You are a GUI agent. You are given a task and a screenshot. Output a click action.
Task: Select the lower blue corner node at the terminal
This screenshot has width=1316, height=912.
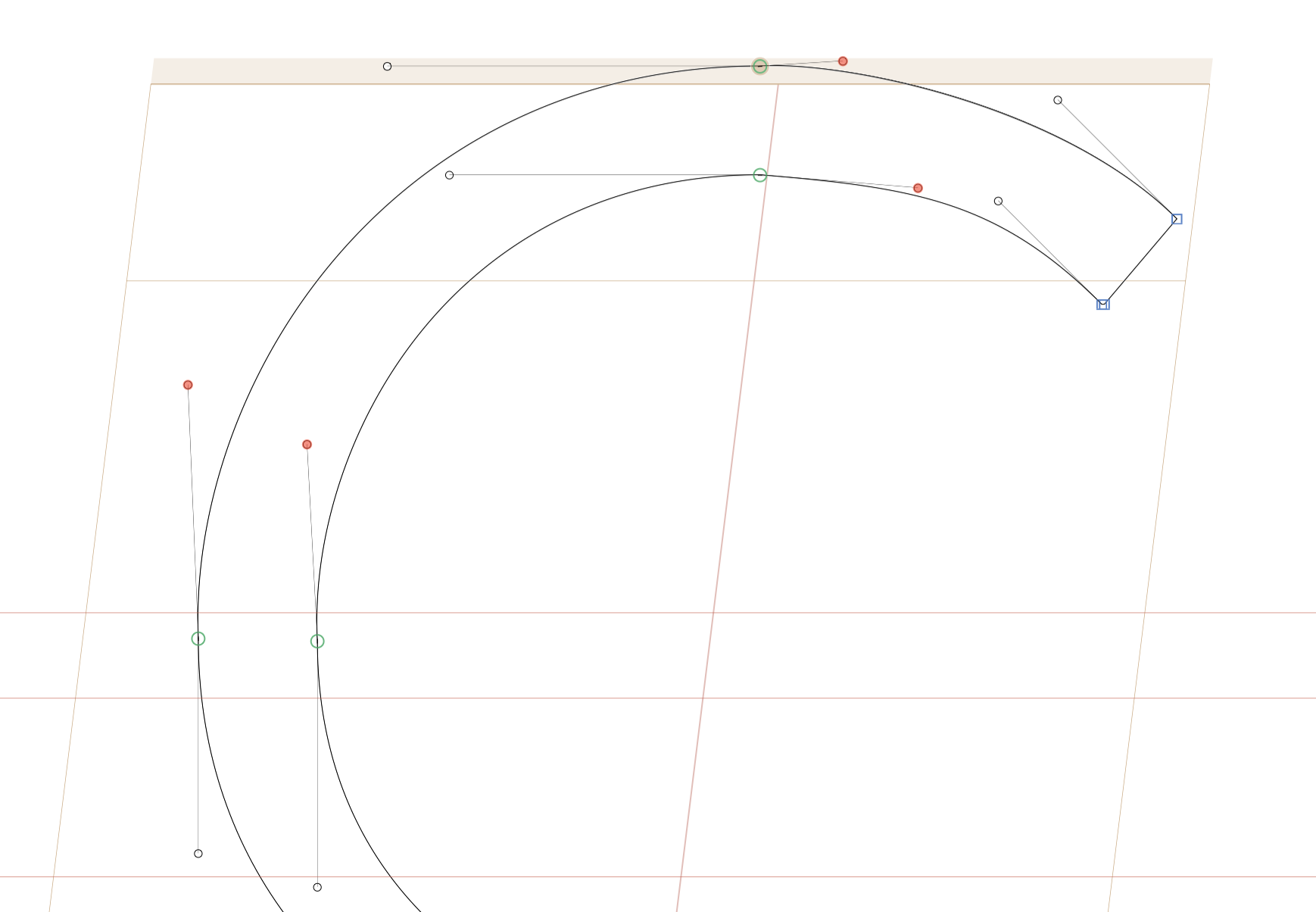(x=1103, y=305)
